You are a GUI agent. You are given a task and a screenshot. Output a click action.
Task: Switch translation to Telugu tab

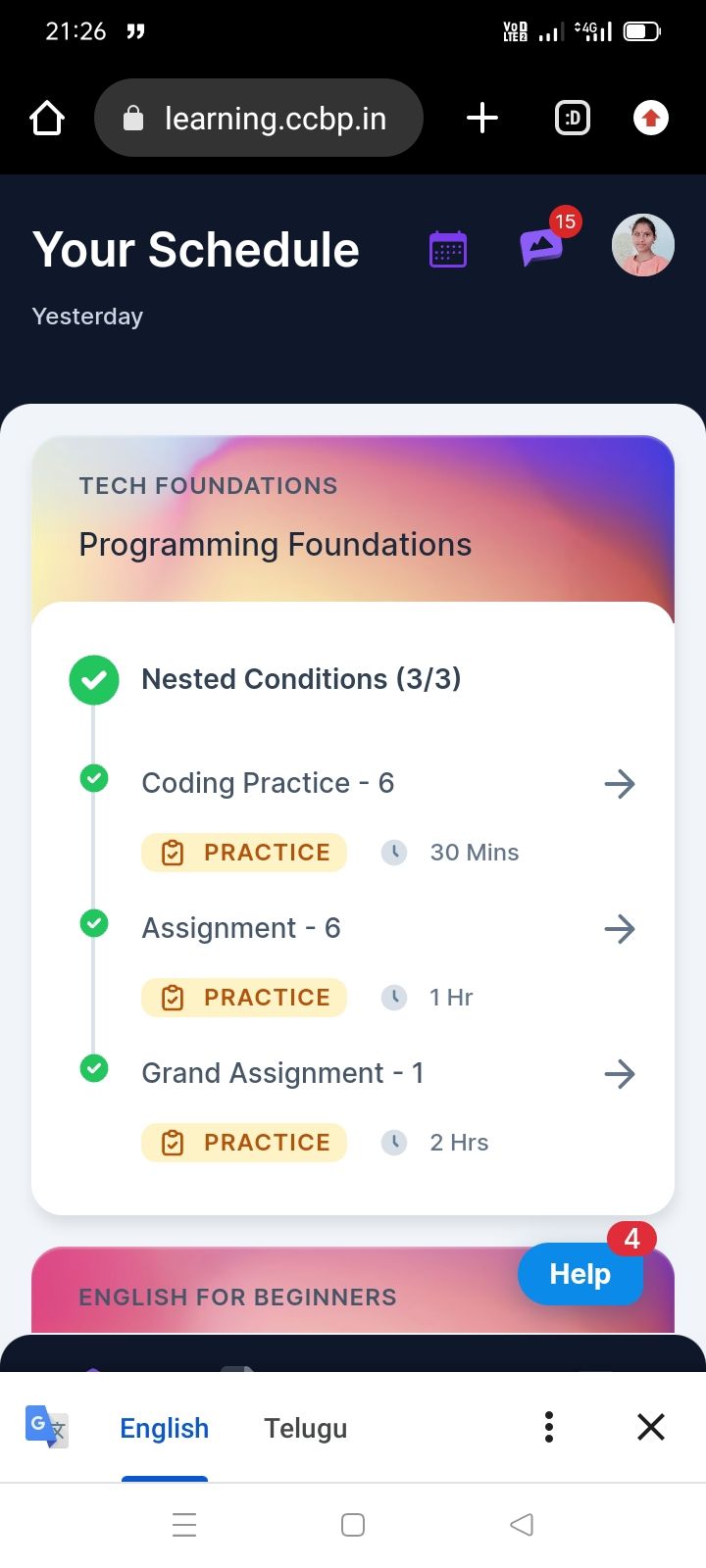(305, 1429)
